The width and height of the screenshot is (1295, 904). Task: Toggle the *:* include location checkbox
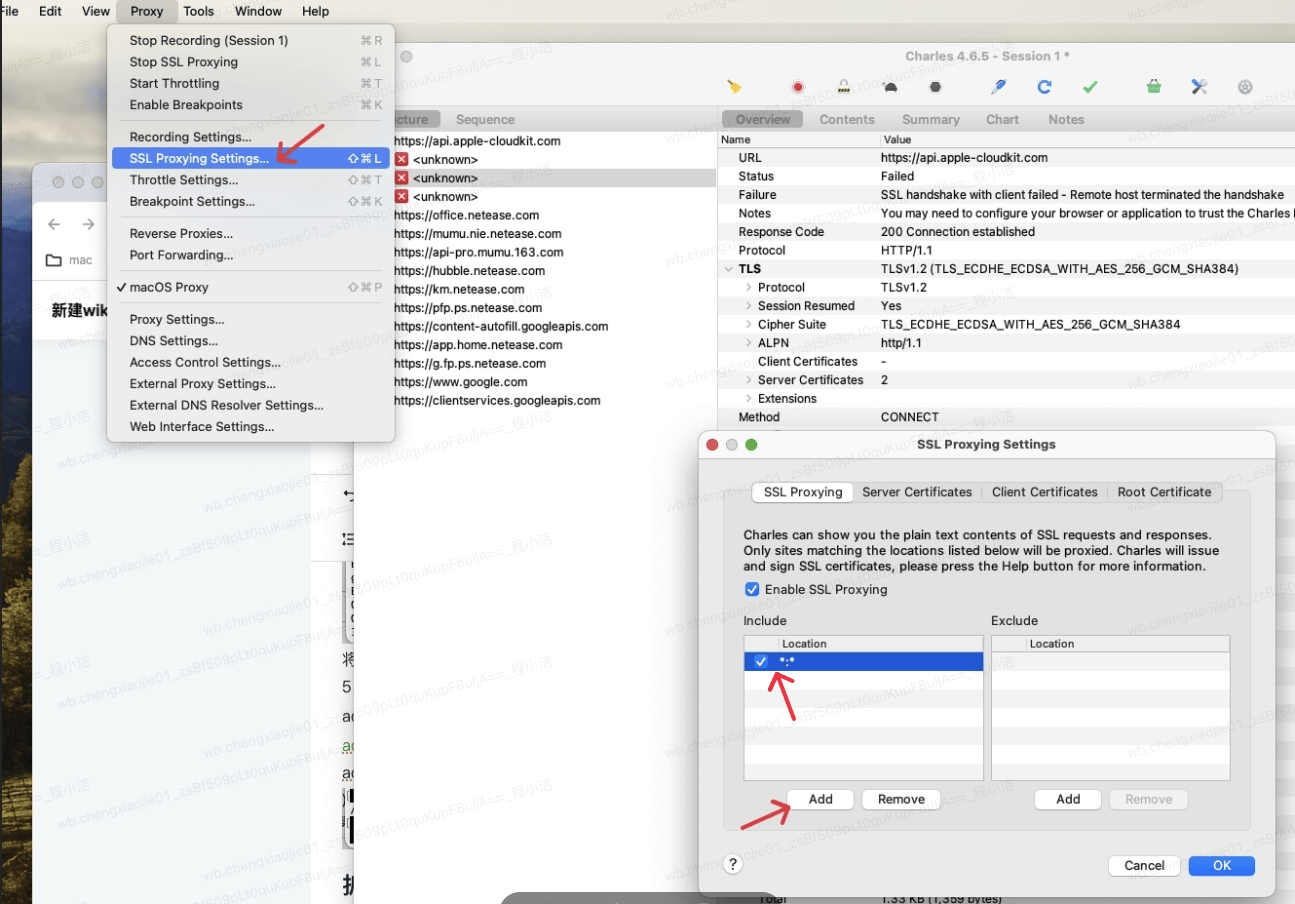pos(762,662)
